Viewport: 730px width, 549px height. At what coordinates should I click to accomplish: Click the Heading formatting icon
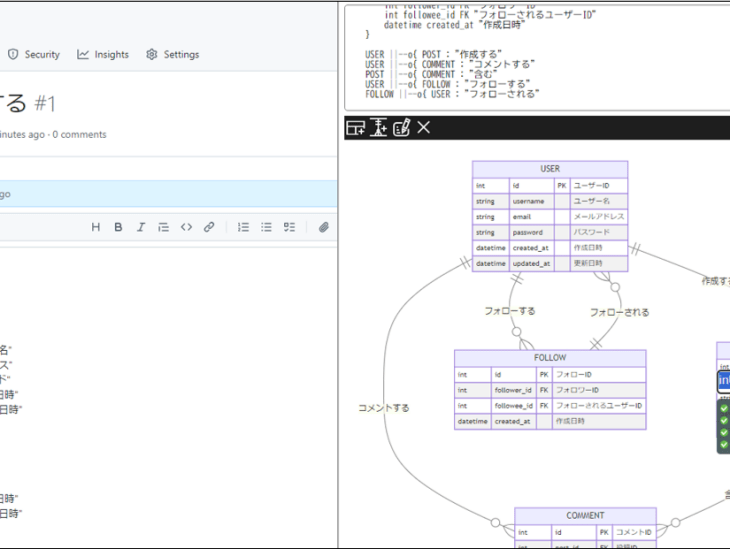(96, 227)
